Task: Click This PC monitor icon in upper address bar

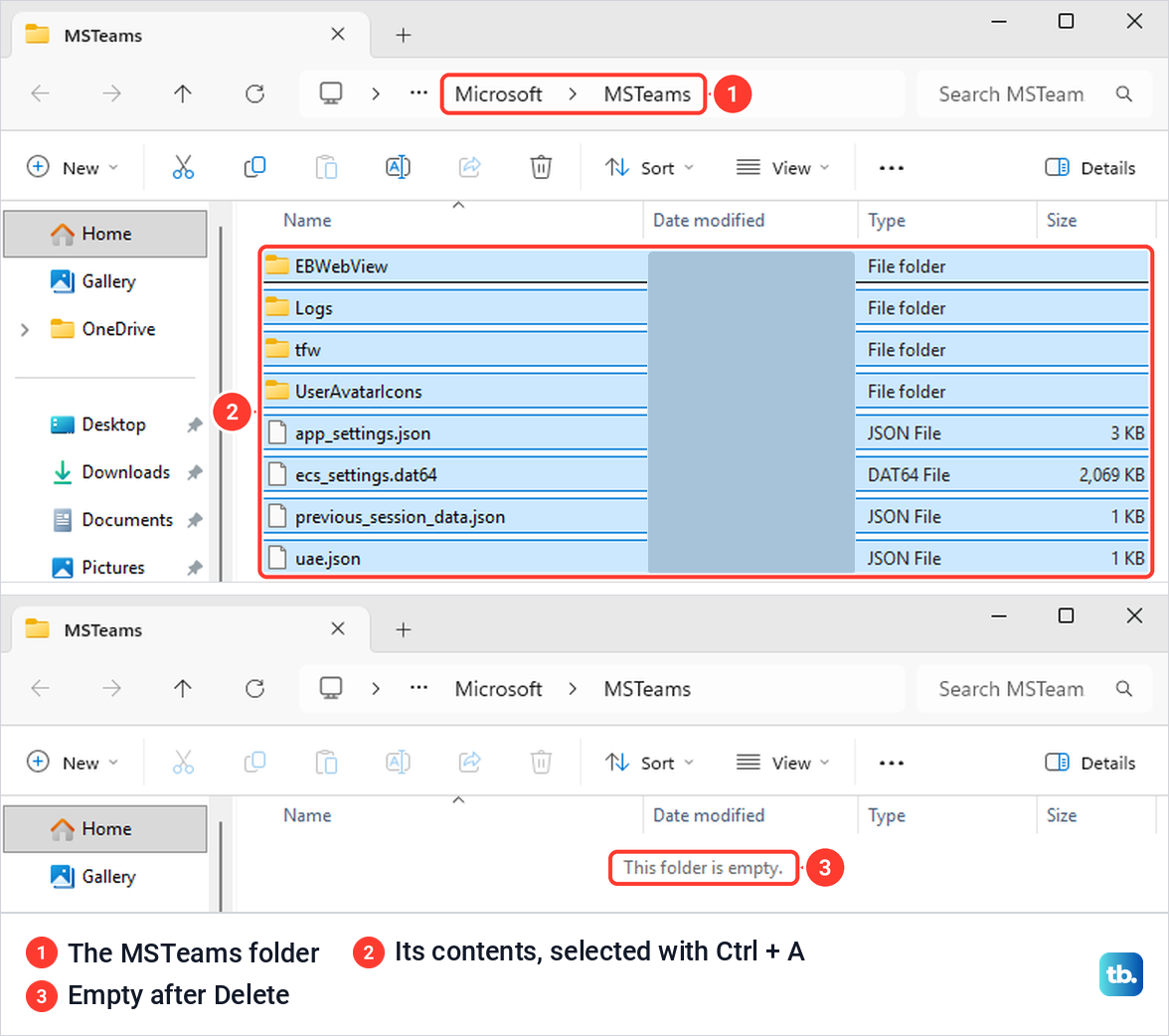Action: pyautogui.click(x=330, y=93)
